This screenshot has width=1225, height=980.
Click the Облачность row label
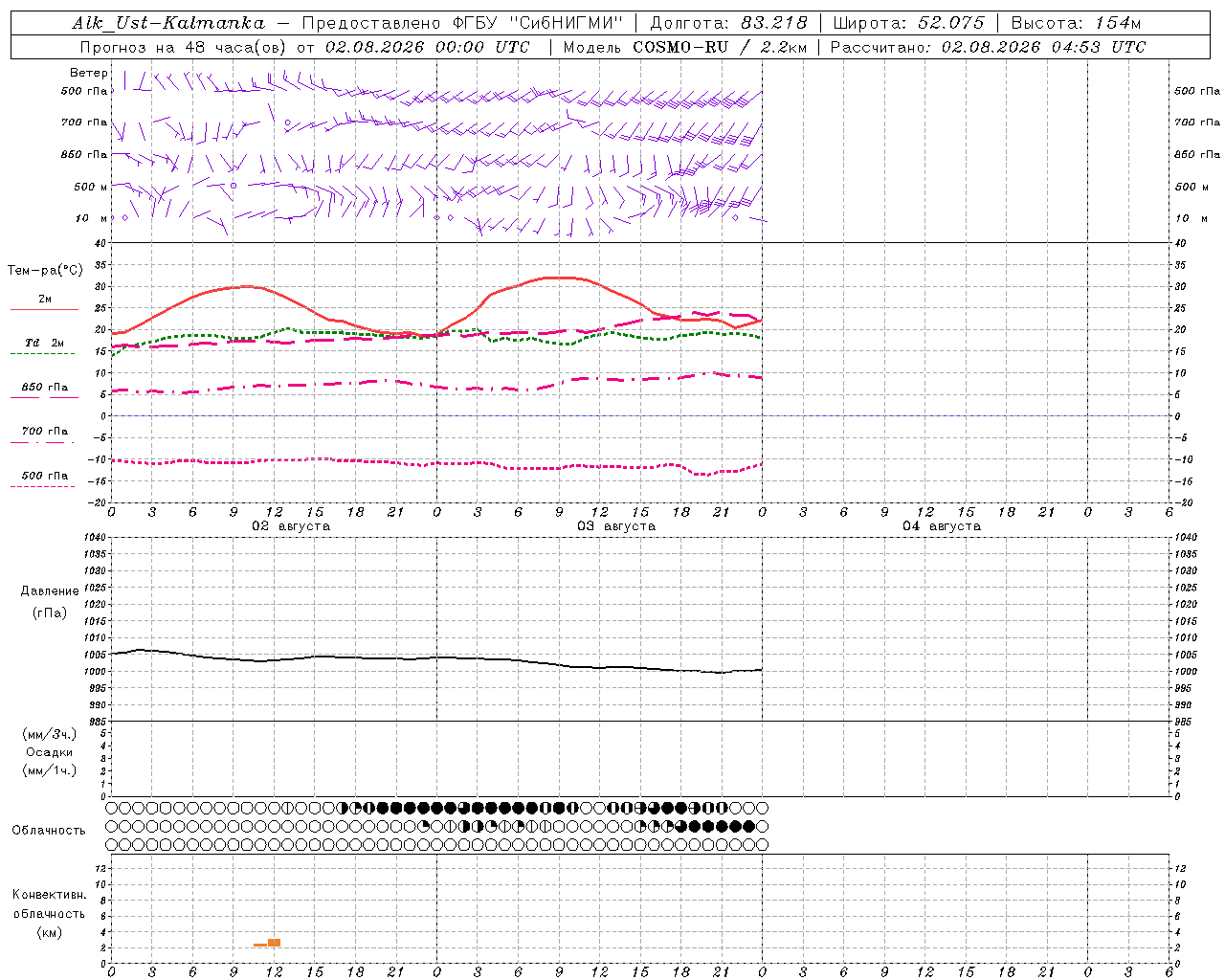coord(49,830)
